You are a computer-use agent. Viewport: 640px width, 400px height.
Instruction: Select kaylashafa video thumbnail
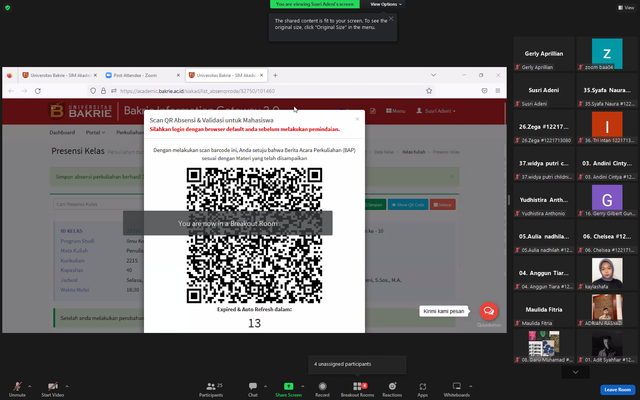pyautogui.click(x=607, y=274)
